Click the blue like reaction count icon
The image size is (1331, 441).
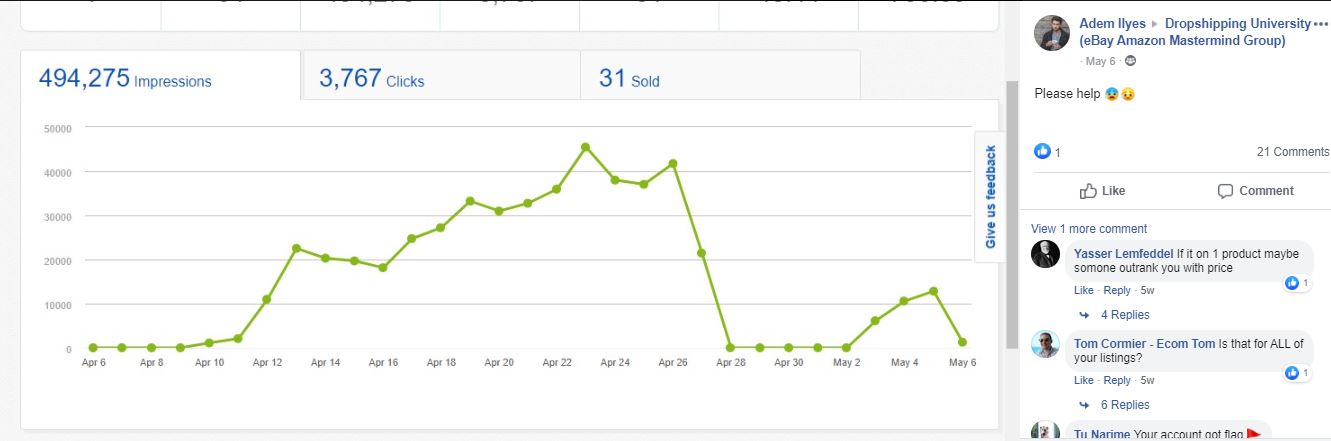pyautogui.click(x=1043, y=152)
